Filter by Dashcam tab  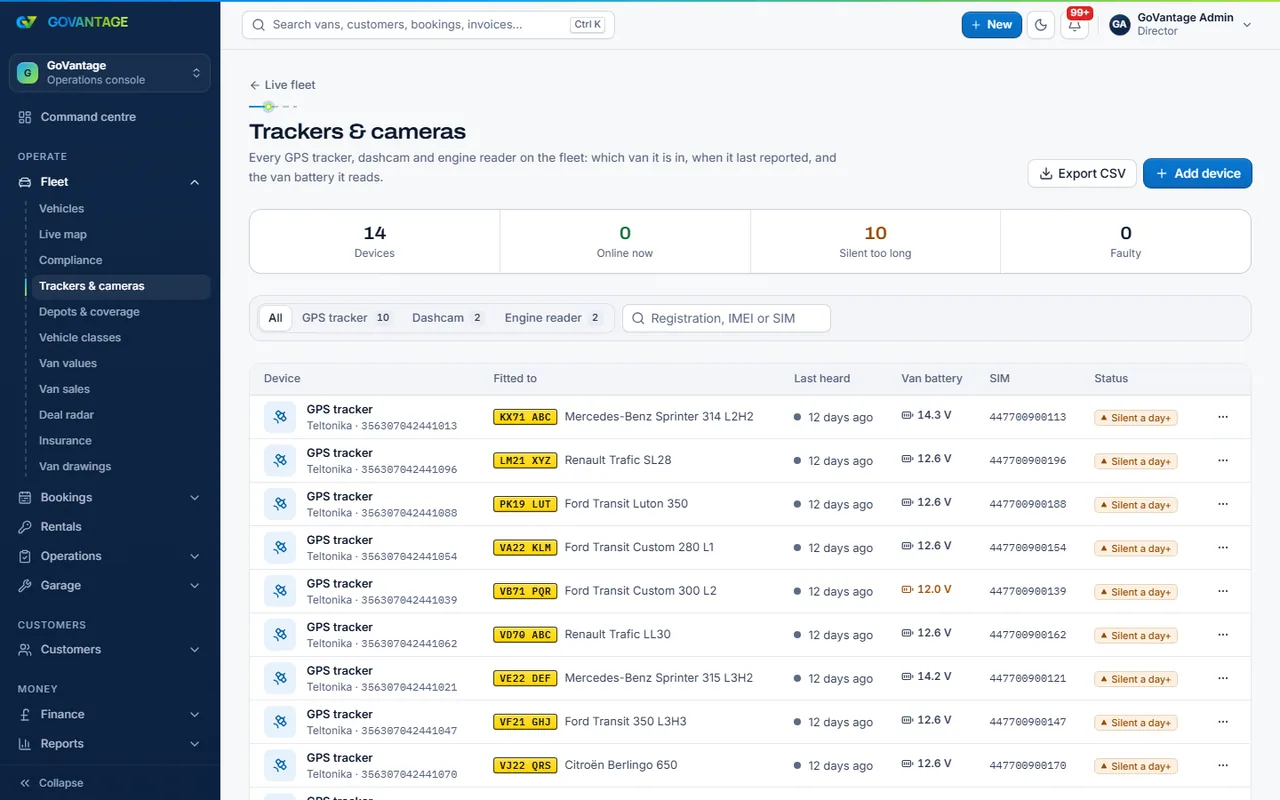pos(448,318)
